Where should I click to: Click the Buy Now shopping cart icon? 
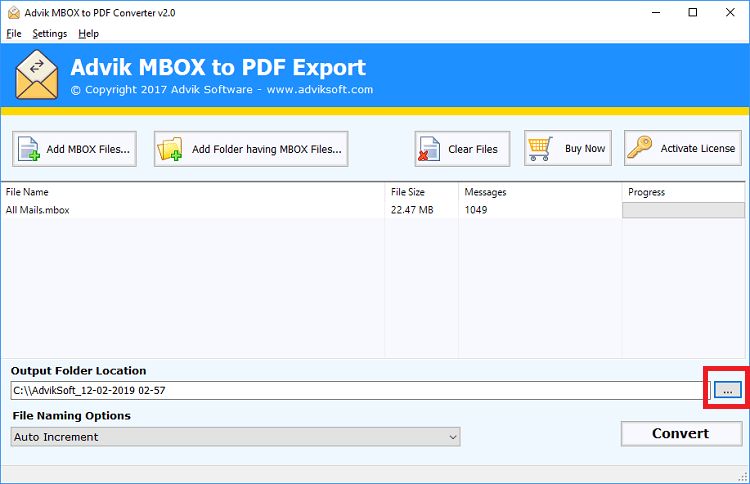coord(541,149)
